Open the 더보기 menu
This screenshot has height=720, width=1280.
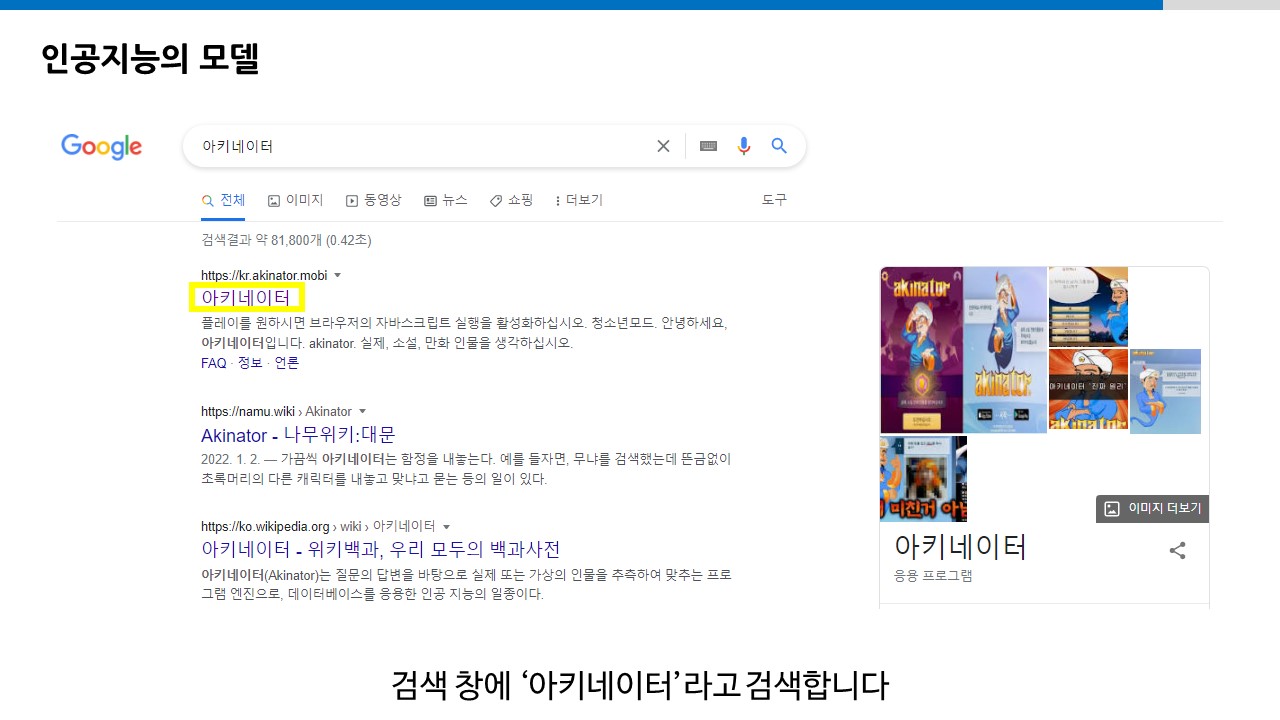tap(579, 200)
